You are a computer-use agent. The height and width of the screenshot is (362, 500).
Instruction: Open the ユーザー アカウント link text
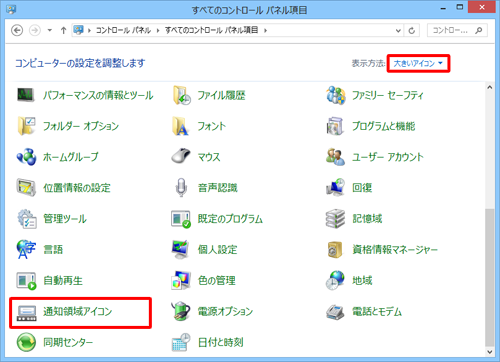click(x=388, y=157)
